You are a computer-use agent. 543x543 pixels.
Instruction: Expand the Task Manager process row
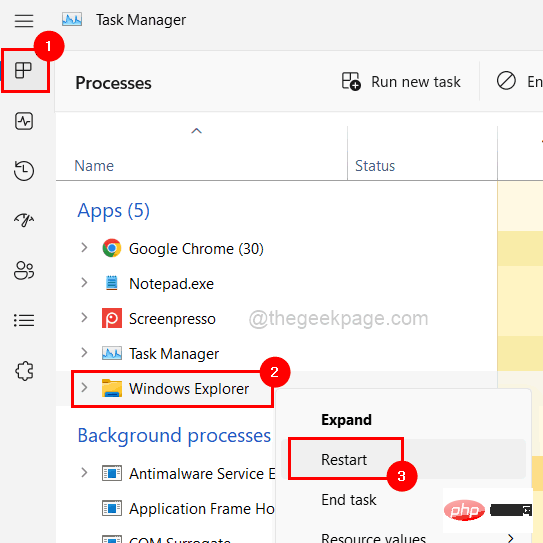[x=84, y=353]
